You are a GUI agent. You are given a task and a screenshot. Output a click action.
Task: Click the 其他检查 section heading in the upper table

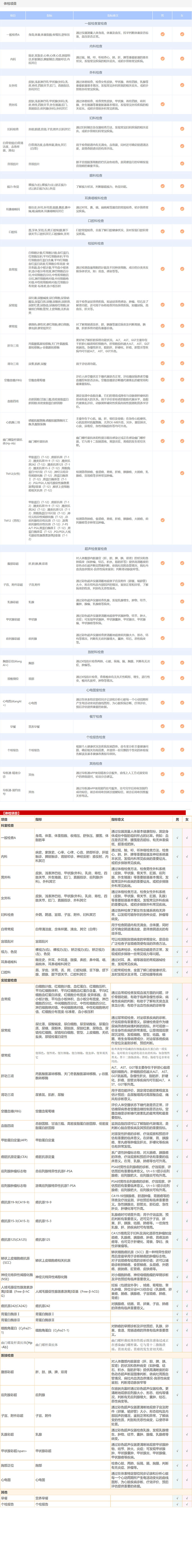96,763
